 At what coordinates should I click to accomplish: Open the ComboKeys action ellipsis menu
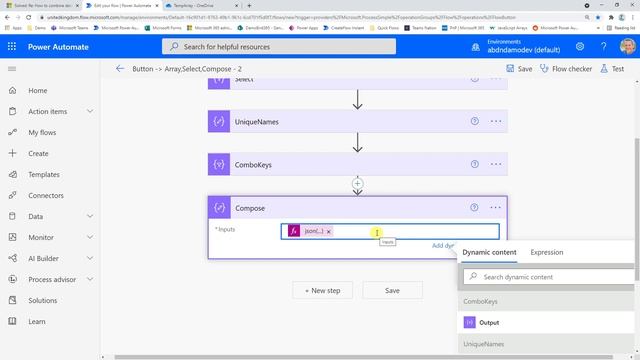pos(496,164)
